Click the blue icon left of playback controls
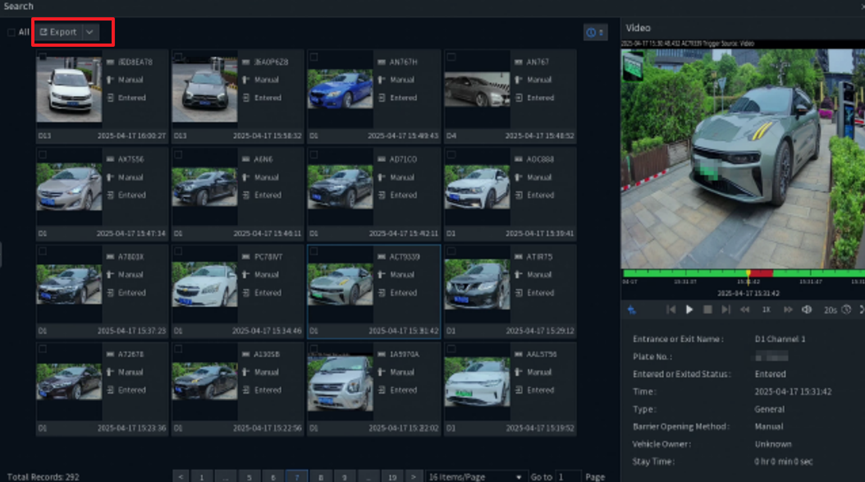The image size is (865, 482). point(632,310)
